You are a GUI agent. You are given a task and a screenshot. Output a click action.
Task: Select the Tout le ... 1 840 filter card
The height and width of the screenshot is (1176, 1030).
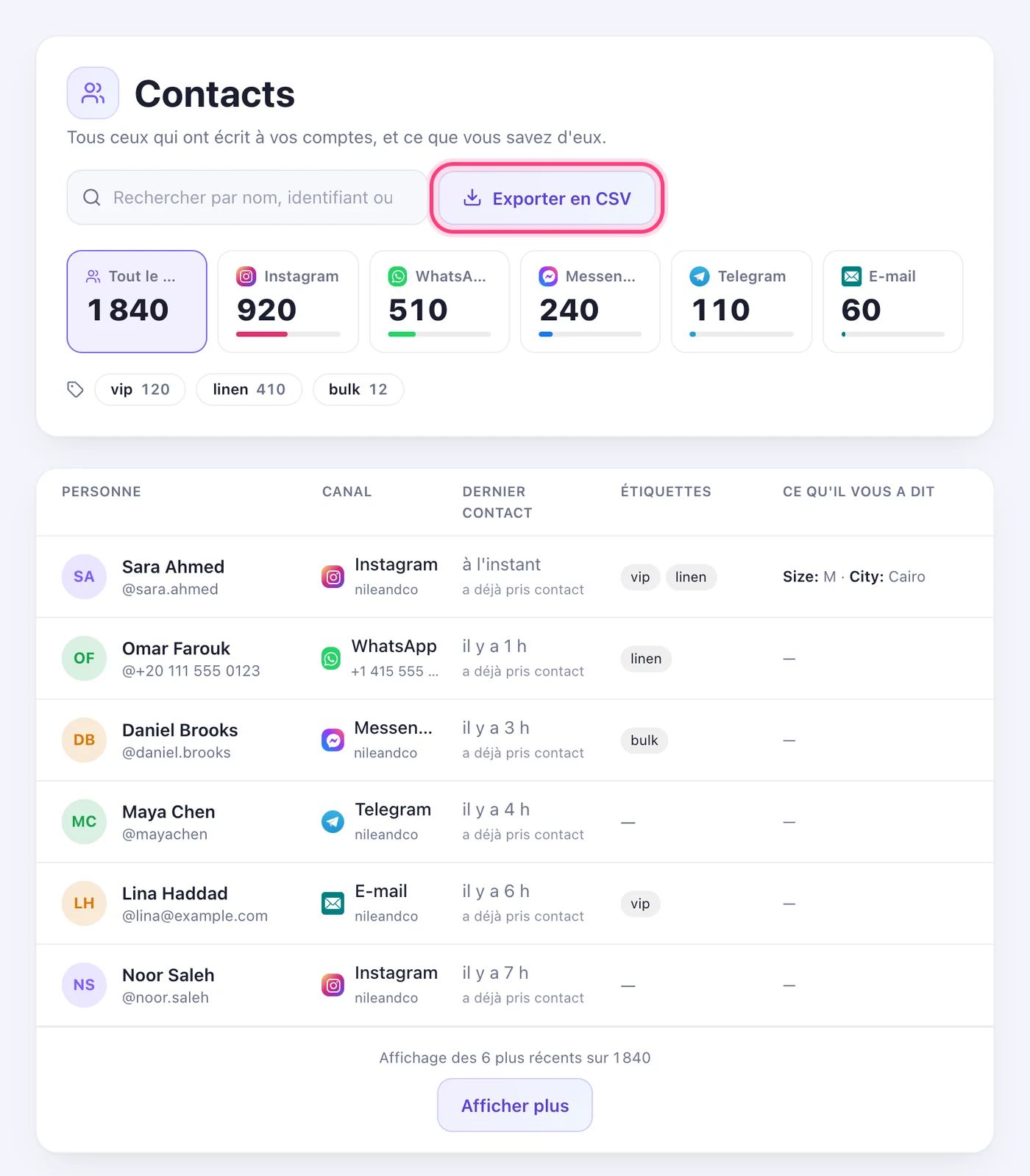pyautogui.click(x=137, y=302)
